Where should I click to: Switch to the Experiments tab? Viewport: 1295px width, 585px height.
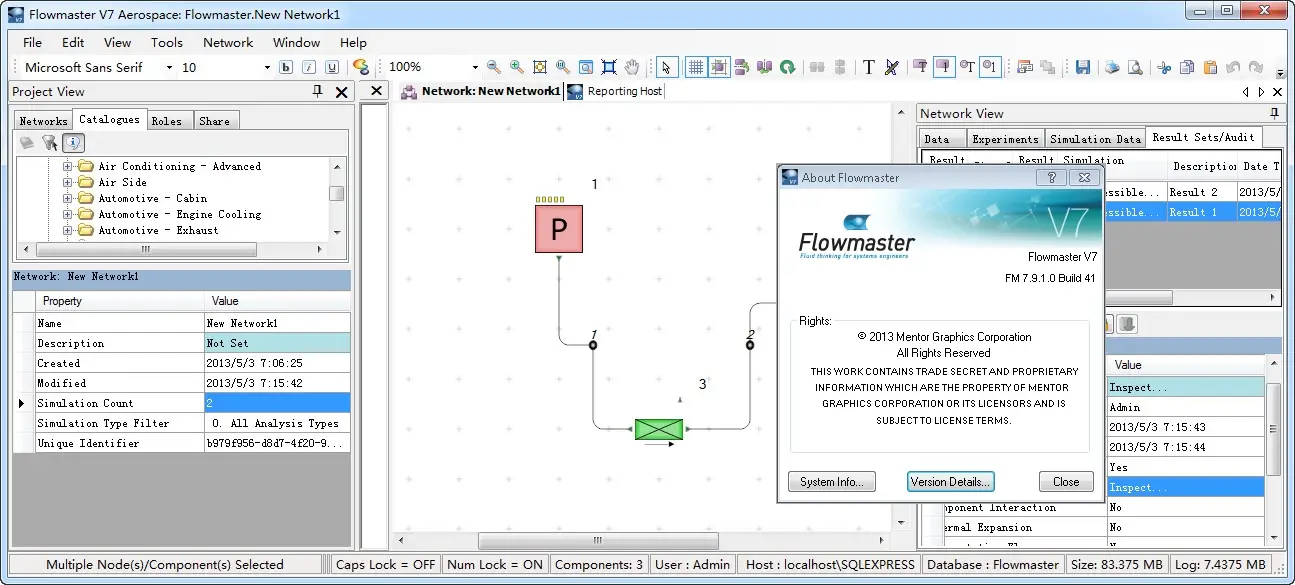point(1005,139)
